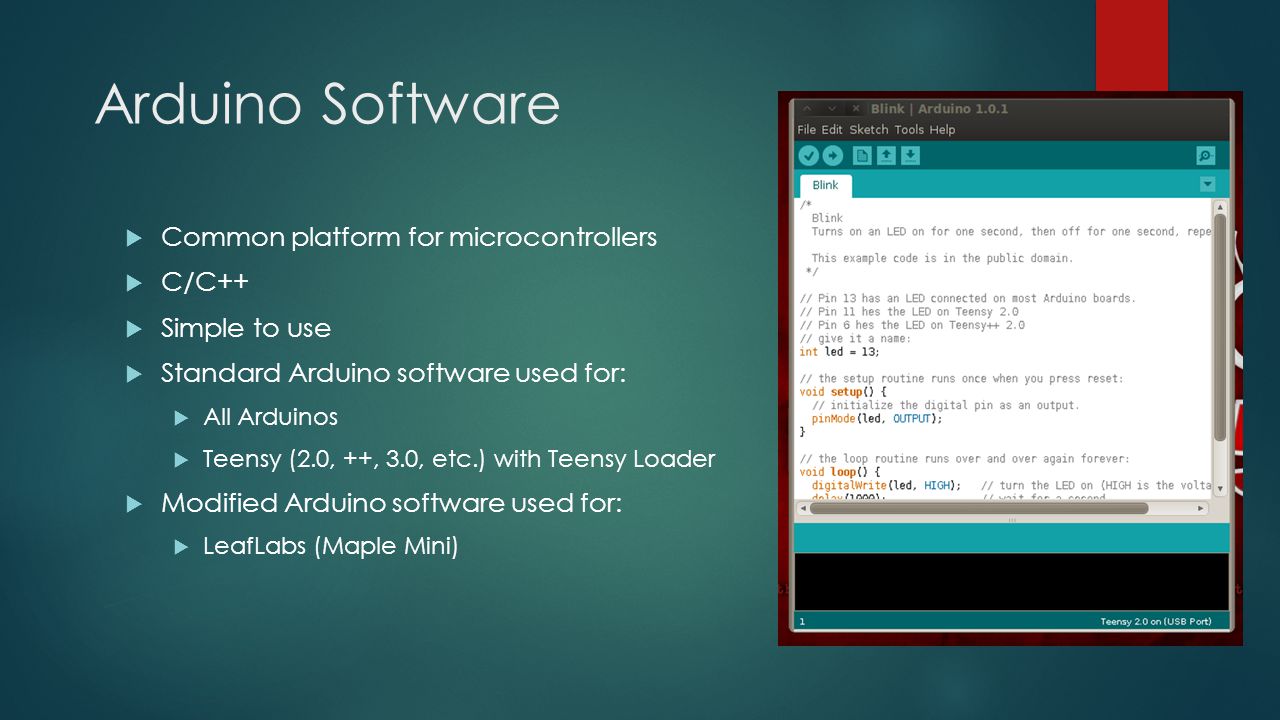Click the horizontal scrollbar left arrow
Viewport: 1280px width, 720px height.
pyautogui.click(x=802, y=508)
